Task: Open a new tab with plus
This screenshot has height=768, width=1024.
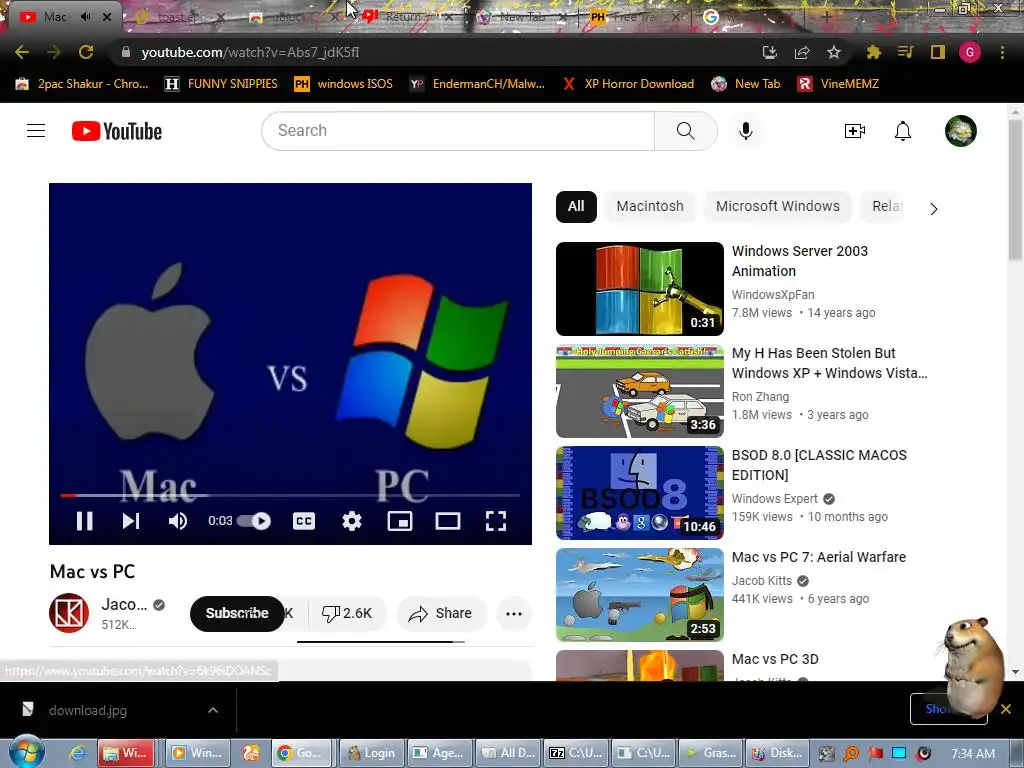Action: pos(826,17)
